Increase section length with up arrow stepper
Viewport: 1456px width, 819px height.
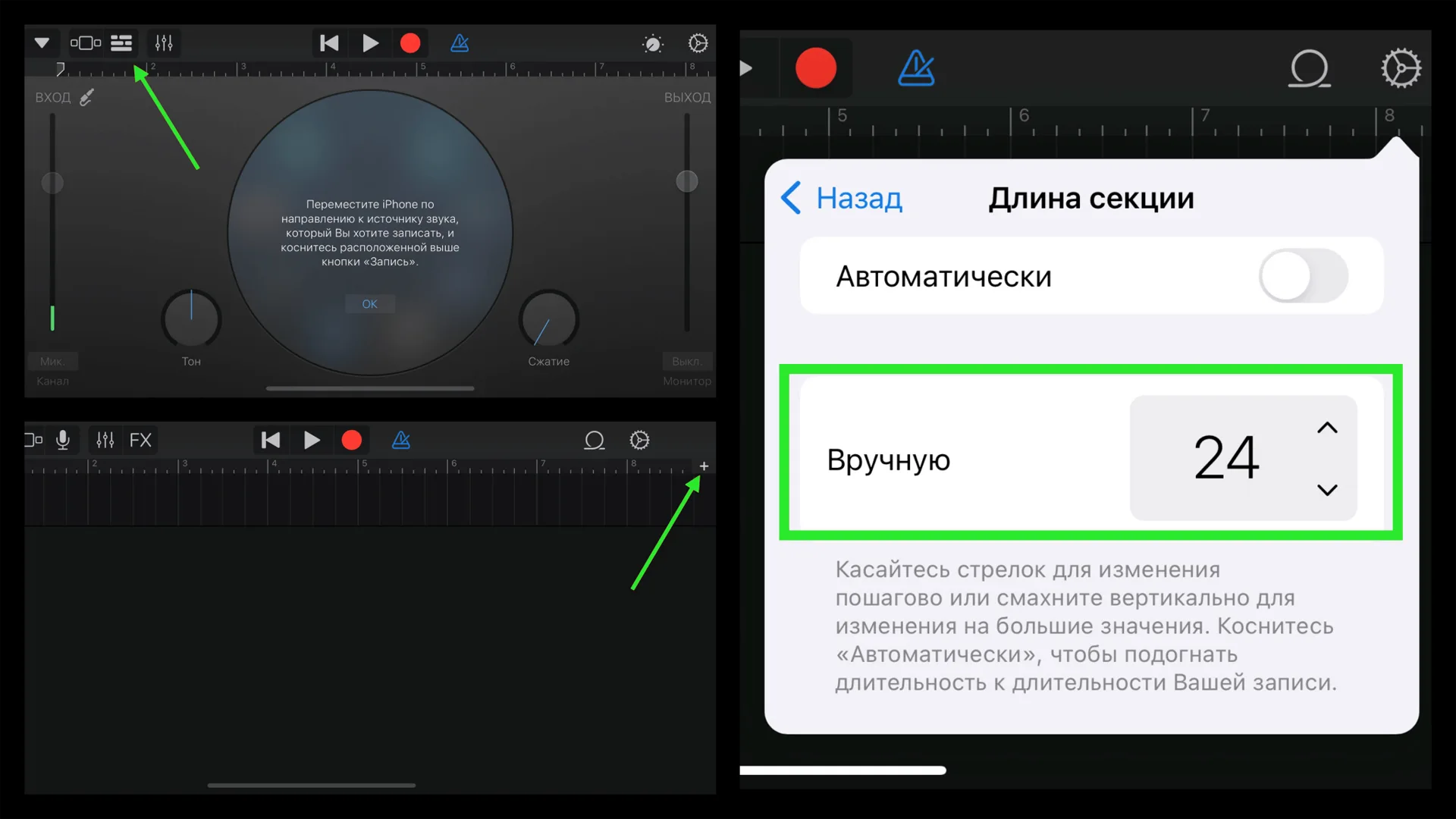[1327, 427]
